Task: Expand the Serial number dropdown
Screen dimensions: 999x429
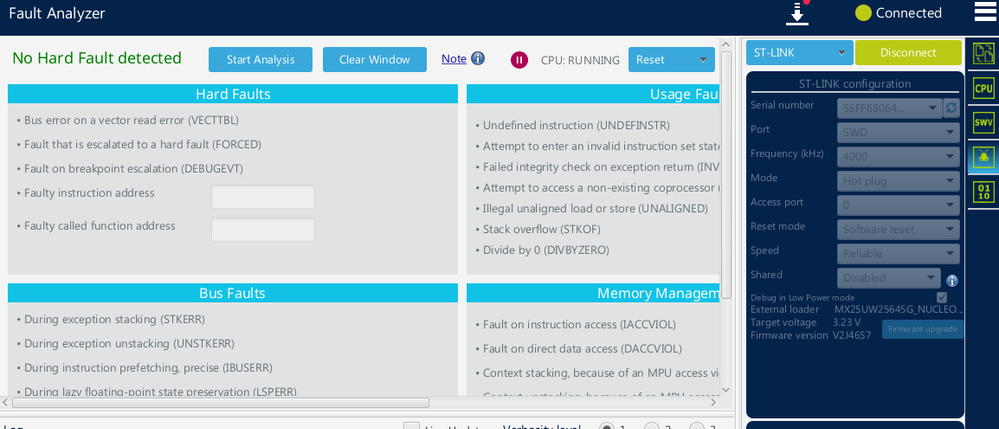Action: (889, 108)
